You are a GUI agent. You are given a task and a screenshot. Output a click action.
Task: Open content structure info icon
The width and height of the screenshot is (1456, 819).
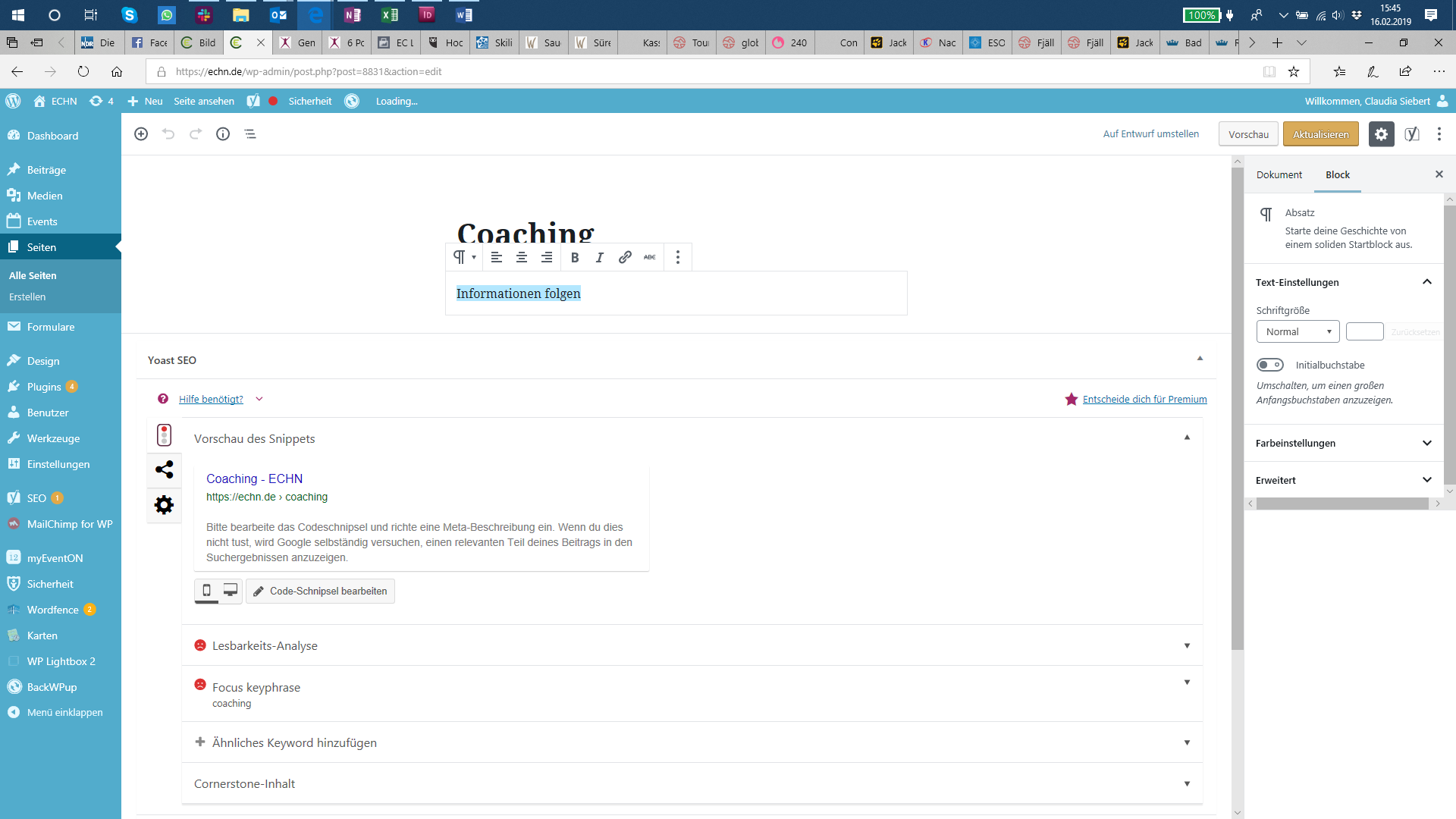coord(223,134)
